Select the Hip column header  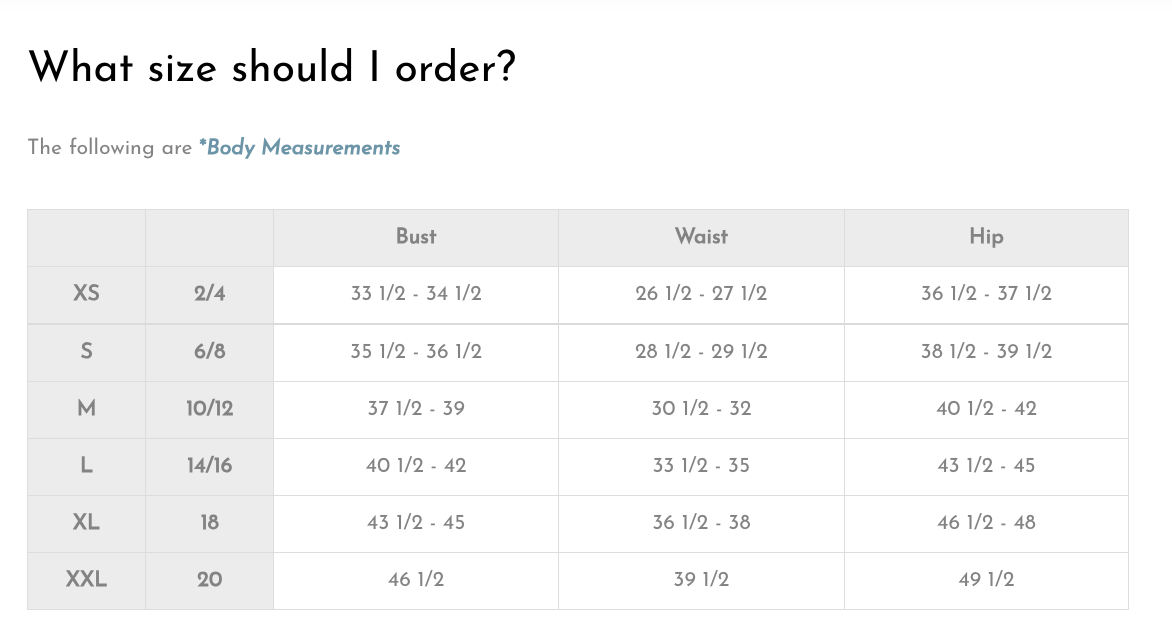pos(986,237)
